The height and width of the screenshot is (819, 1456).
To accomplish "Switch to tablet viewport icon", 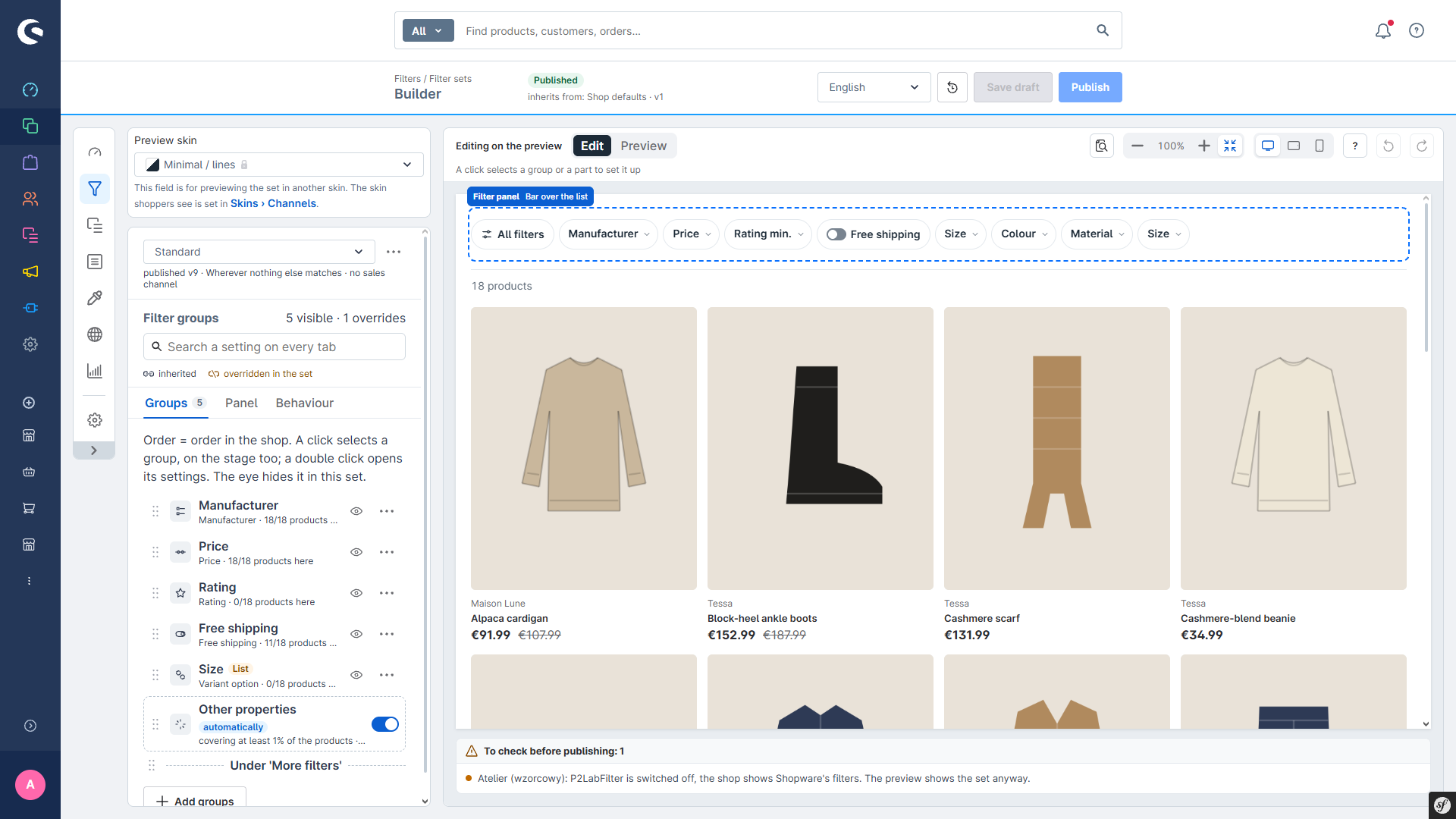I will (1294, 146).
